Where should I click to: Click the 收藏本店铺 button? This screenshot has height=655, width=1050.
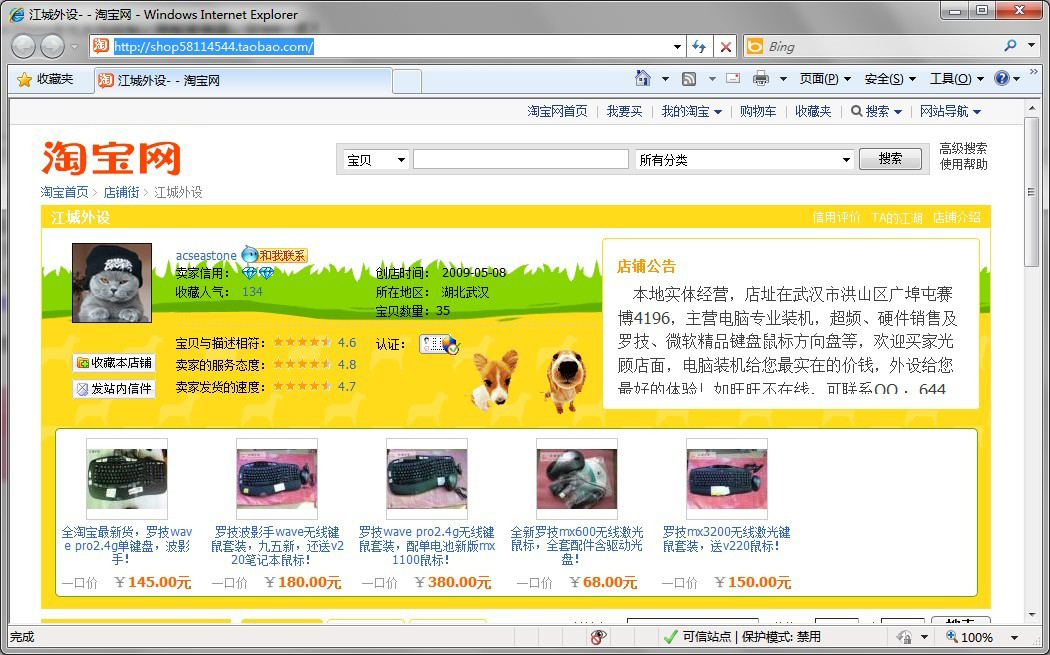114,363
